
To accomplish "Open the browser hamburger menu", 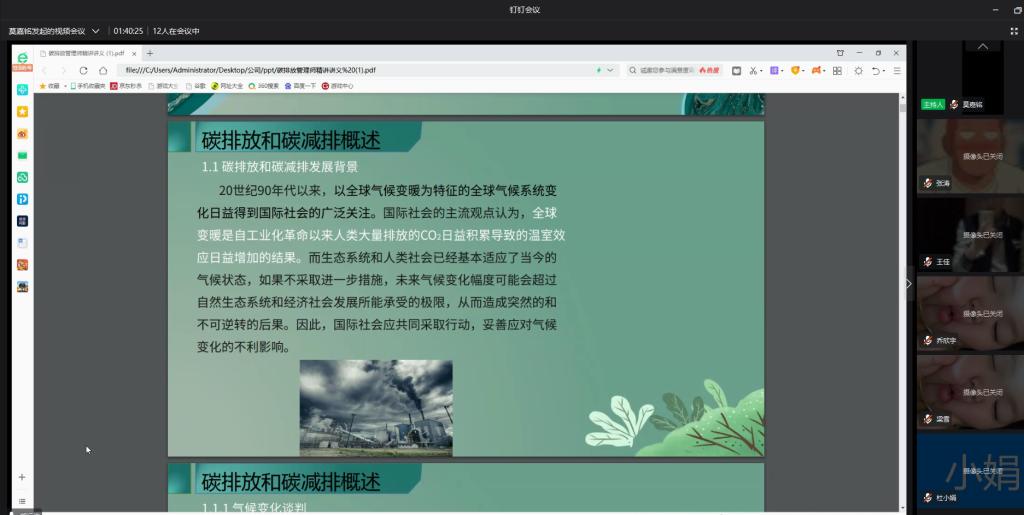I will point(897,71).
